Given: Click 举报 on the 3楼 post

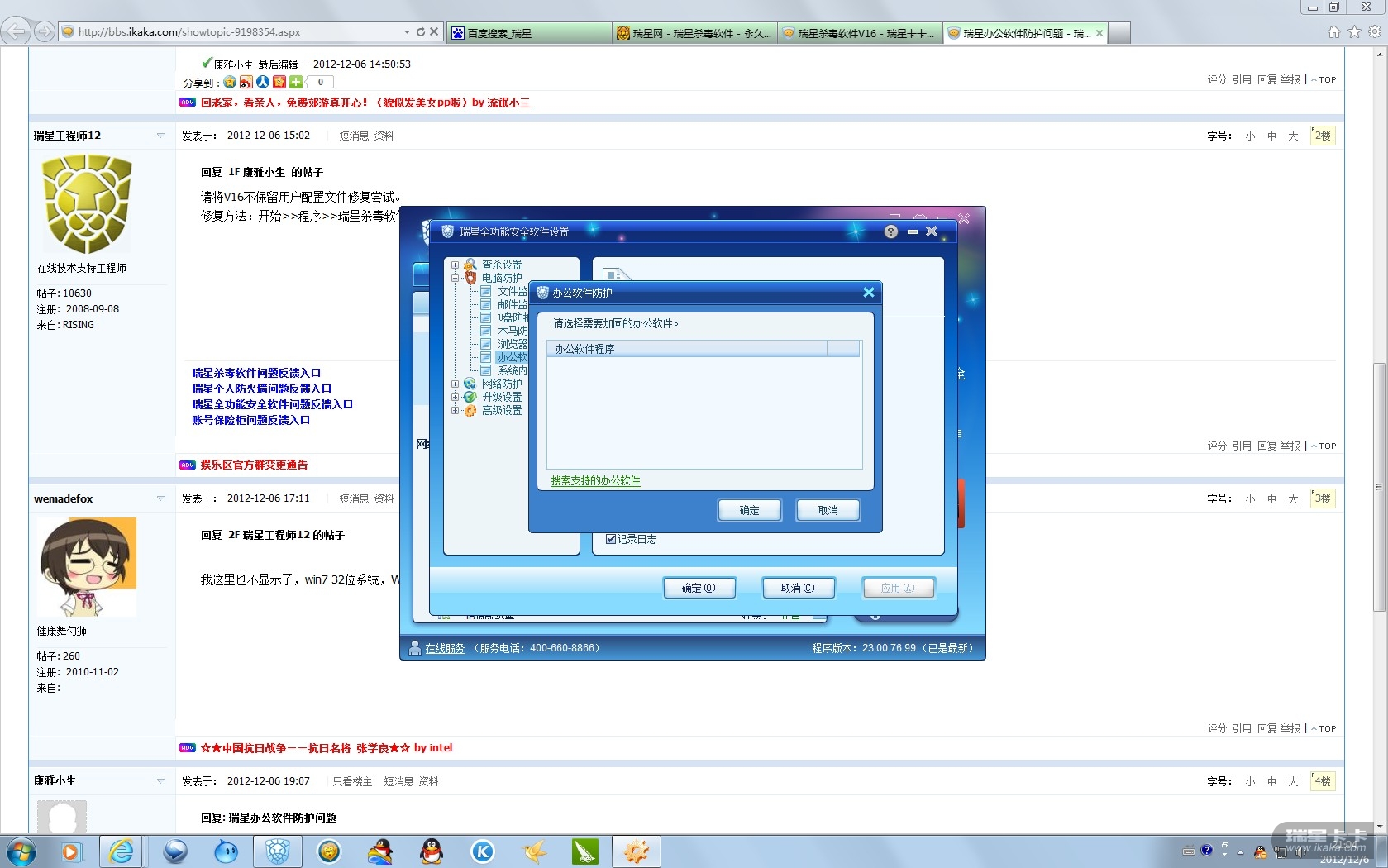Looking at the screenshot, I should pyautogui.click(x=1290, y=728).
